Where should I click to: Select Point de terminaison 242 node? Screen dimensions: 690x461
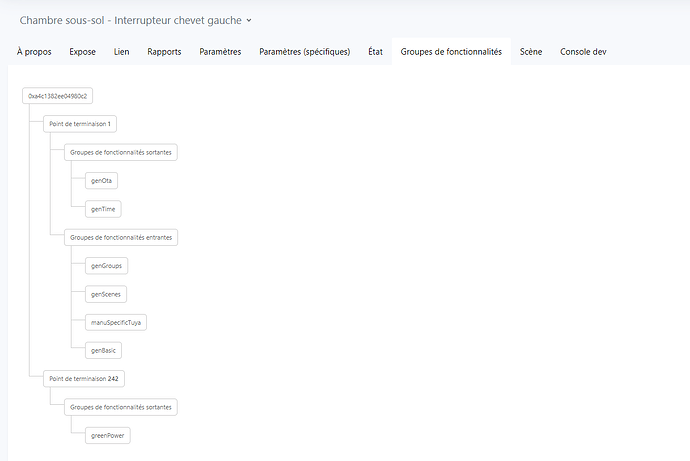[86, 379]
